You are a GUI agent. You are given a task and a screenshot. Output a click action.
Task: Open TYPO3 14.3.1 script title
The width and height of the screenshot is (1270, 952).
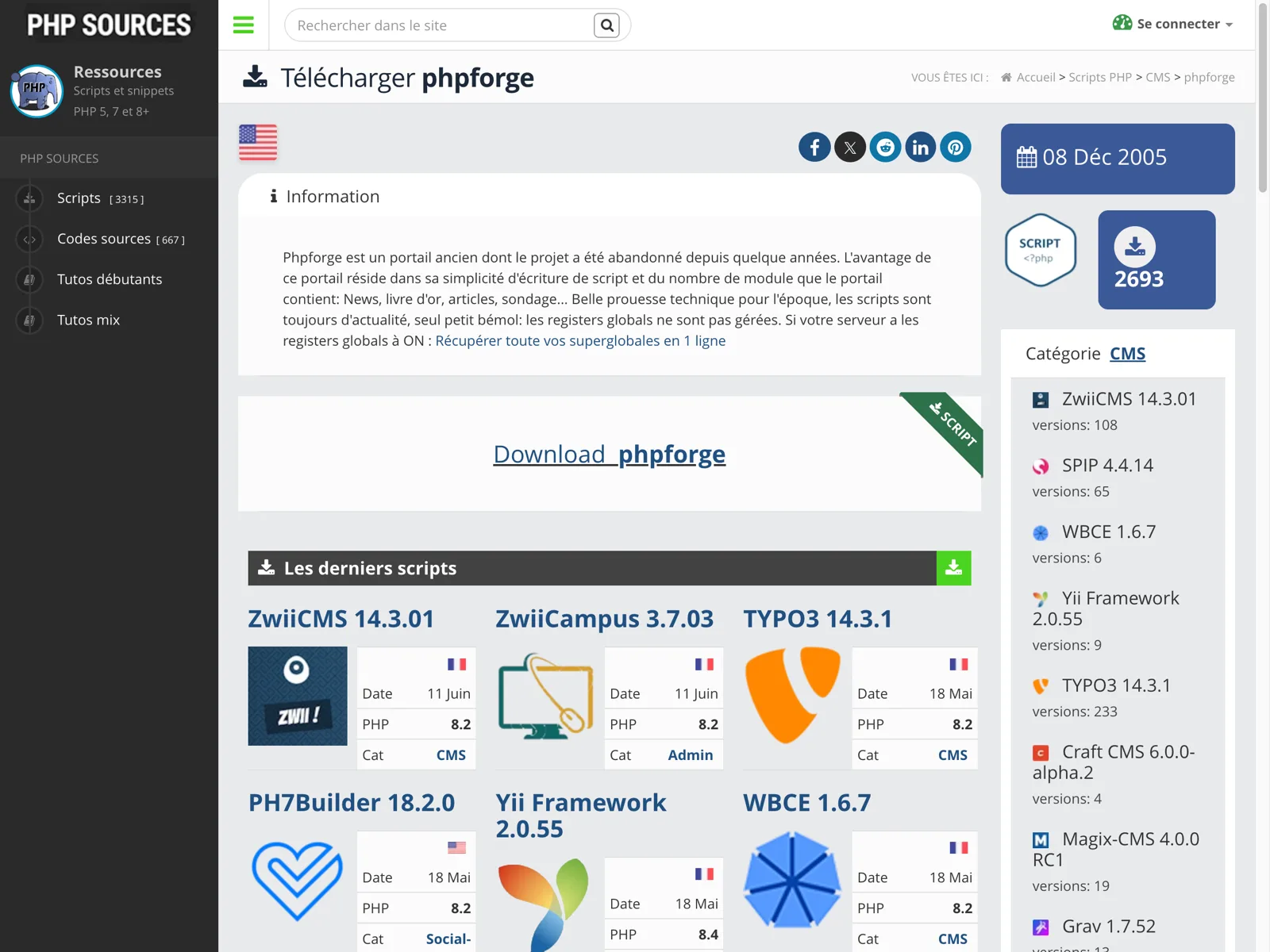pos(818,619)
